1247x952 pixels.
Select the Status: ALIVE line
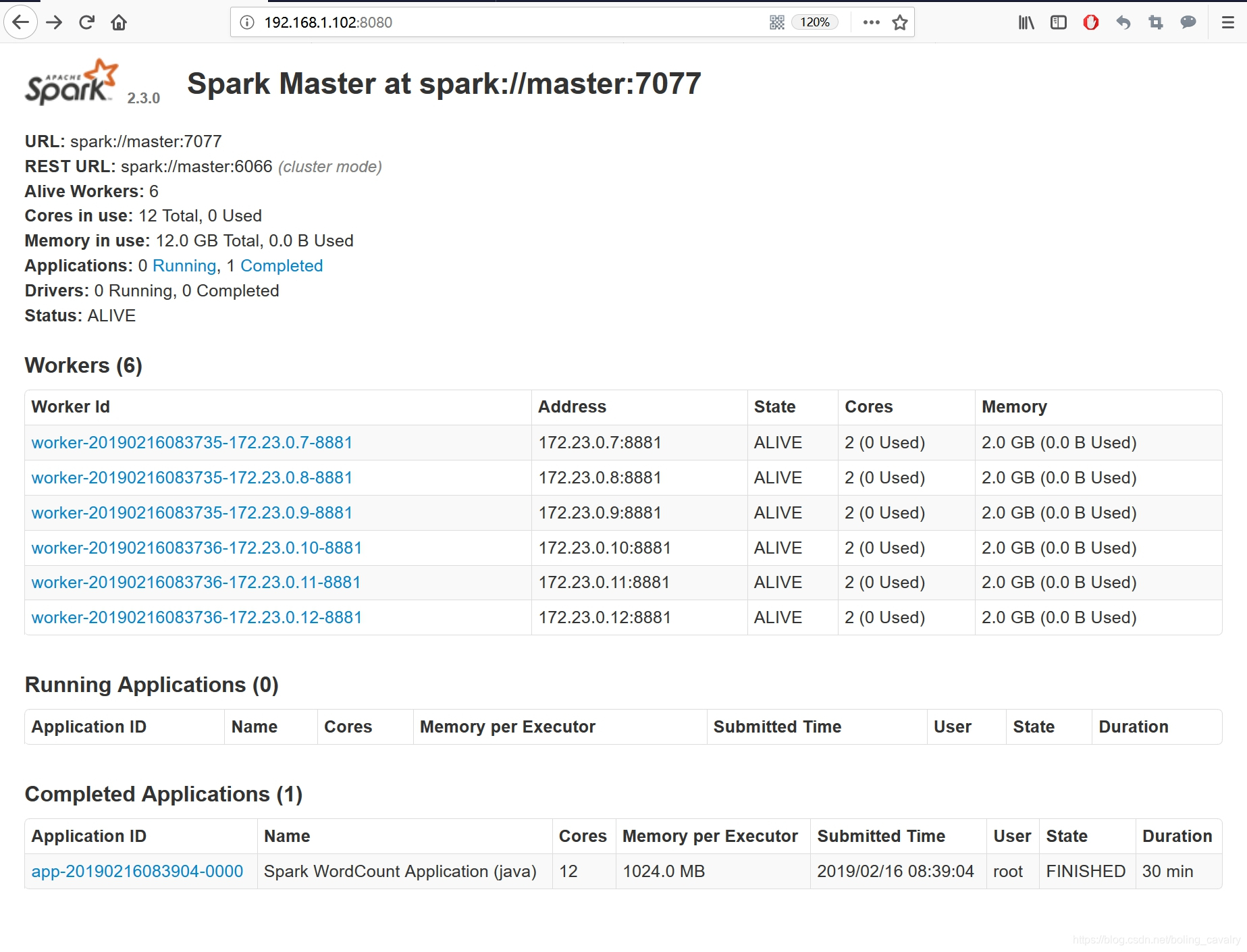80,315
